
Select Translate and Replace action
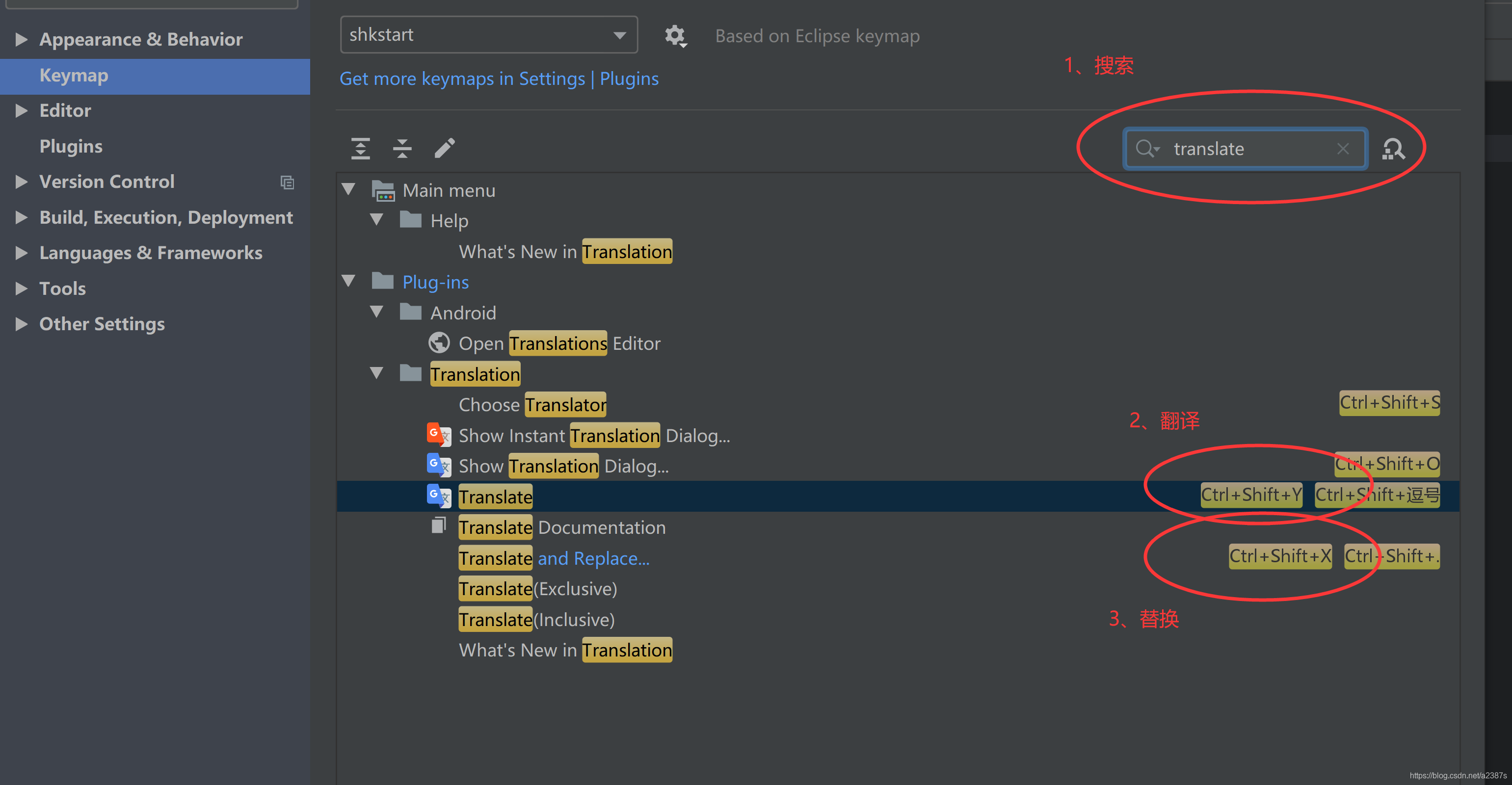pyautogui.click(x=554, y=558)
